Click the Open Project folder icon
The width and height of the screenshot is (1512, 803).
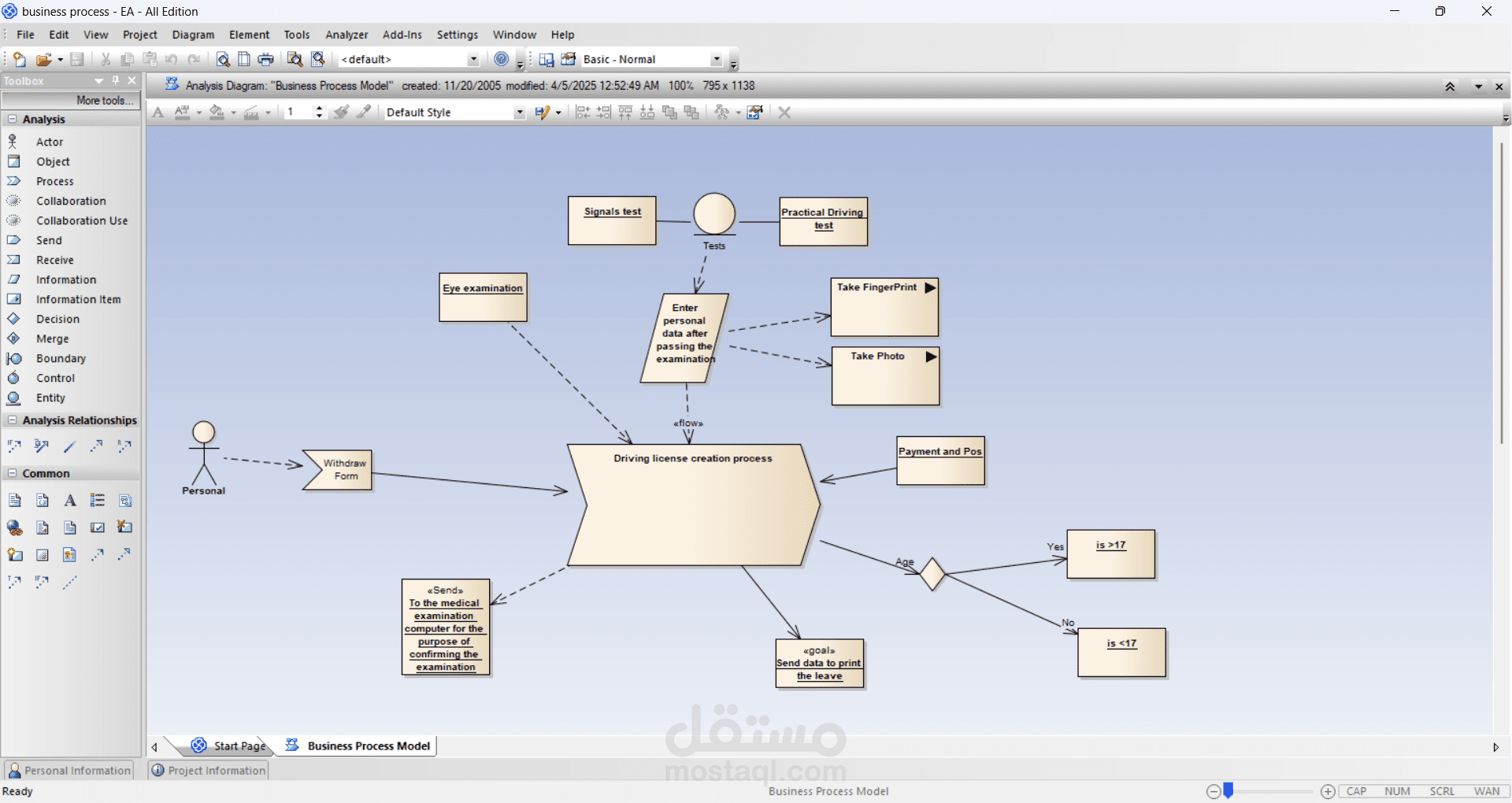pos(43,59)
